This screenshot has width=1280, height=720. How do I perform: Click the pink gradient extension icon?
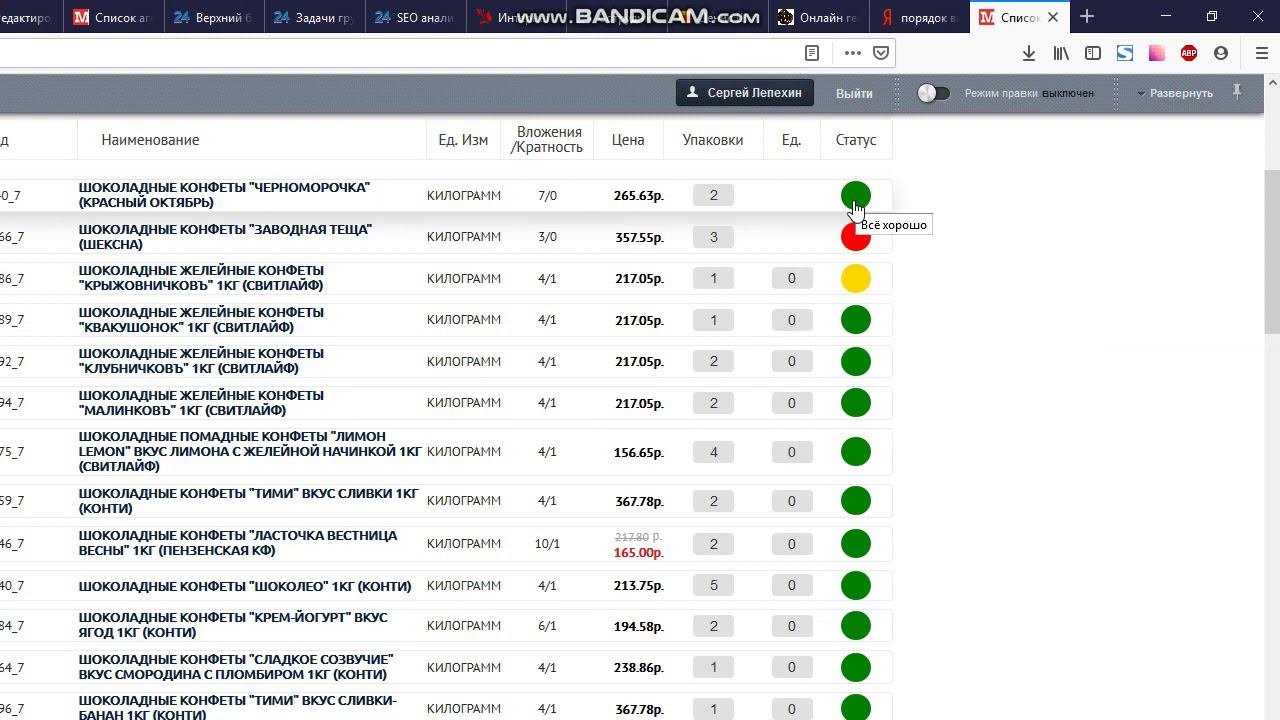[x=1157, y=53]
